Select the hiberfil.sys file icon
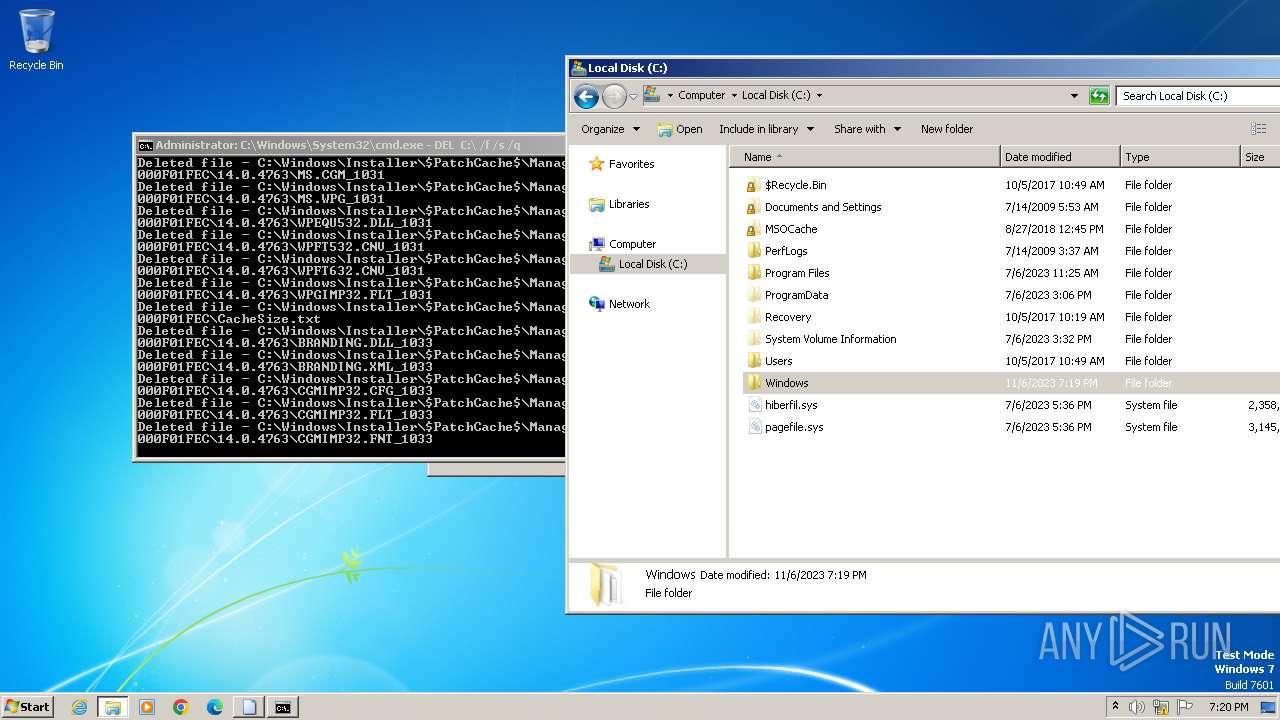 755,405
